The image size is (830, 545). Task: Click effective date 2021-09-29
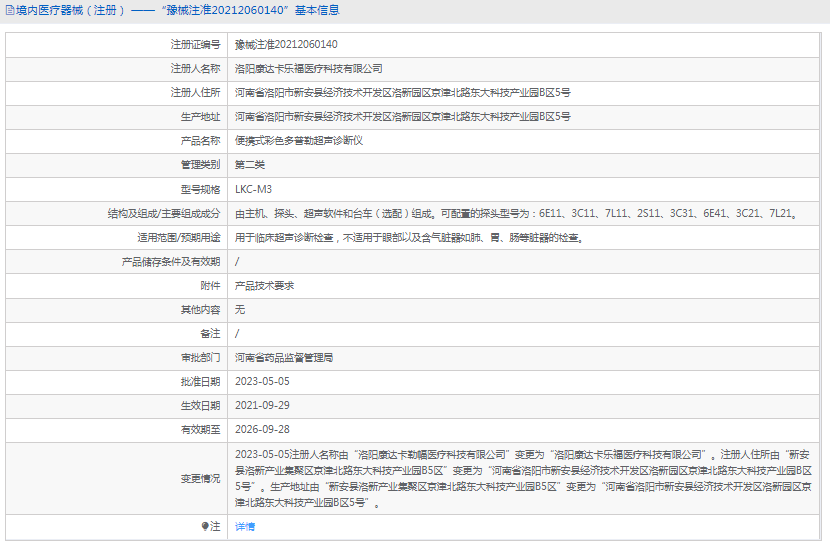click(262, 405)
